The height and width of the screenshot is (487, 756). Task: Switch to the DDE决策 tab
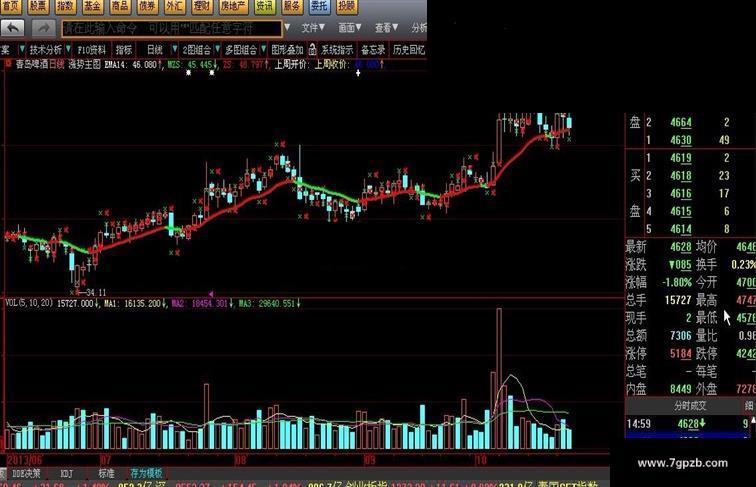click(27, 474)
